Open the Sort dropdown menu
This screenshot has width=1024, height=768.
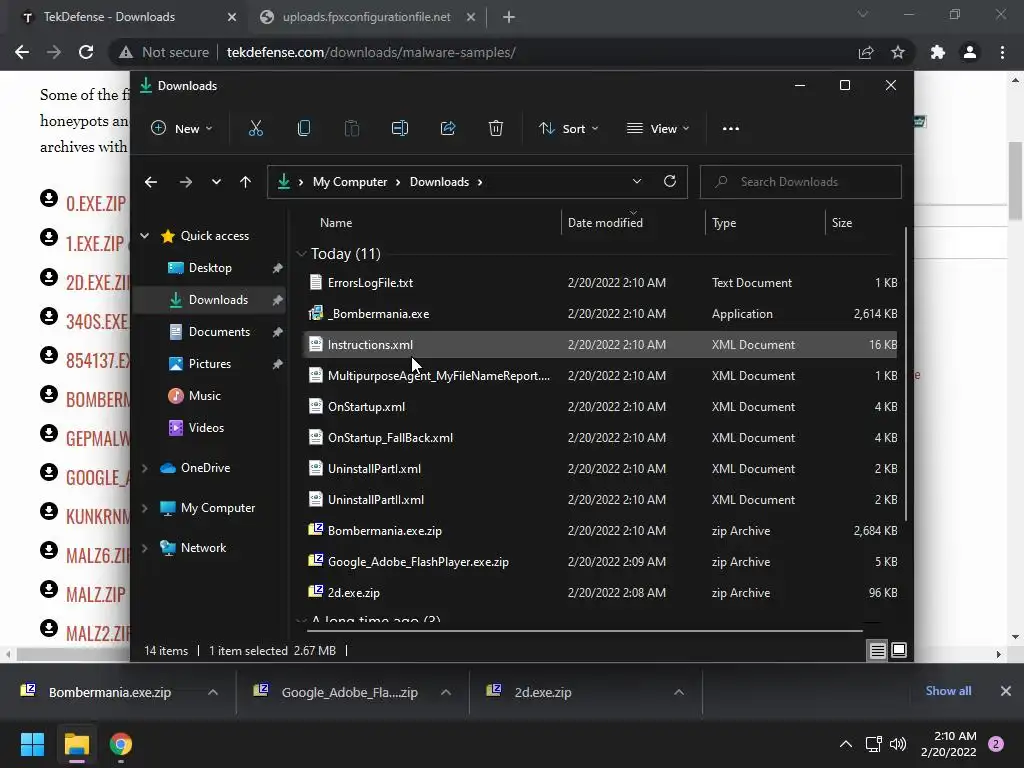569,129
